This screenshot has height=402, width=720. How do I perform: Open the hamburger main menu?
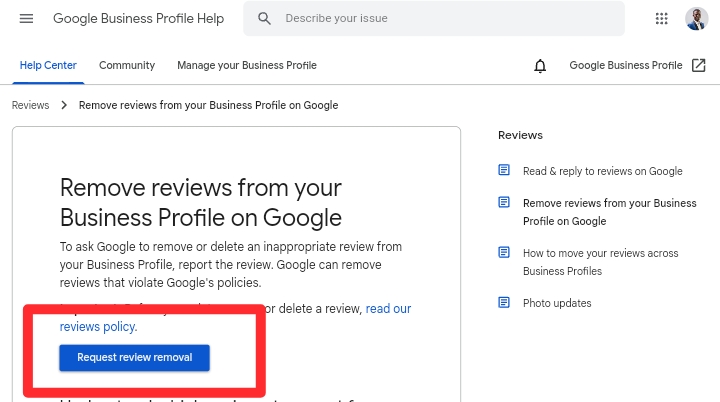tap(26, 18)
